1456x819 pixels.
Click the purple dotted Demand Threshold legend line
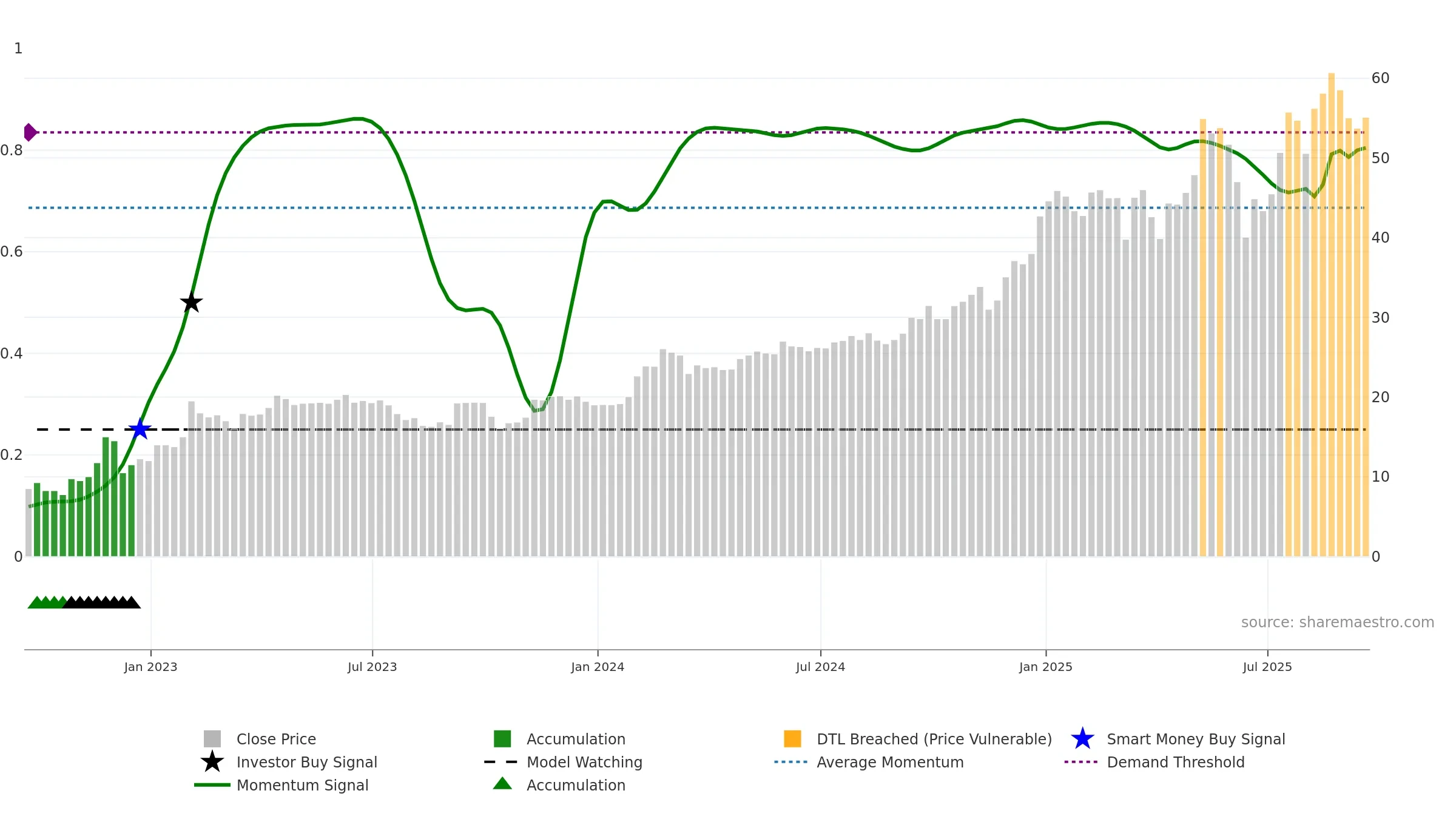[x=1081, y=762]
